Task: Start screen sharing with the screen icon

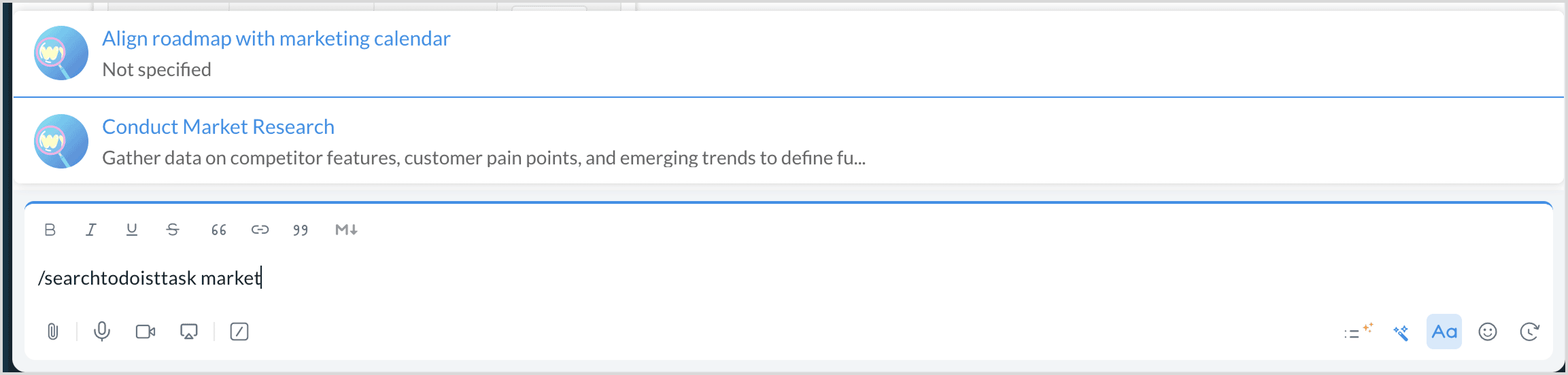Action: (189, 332)
